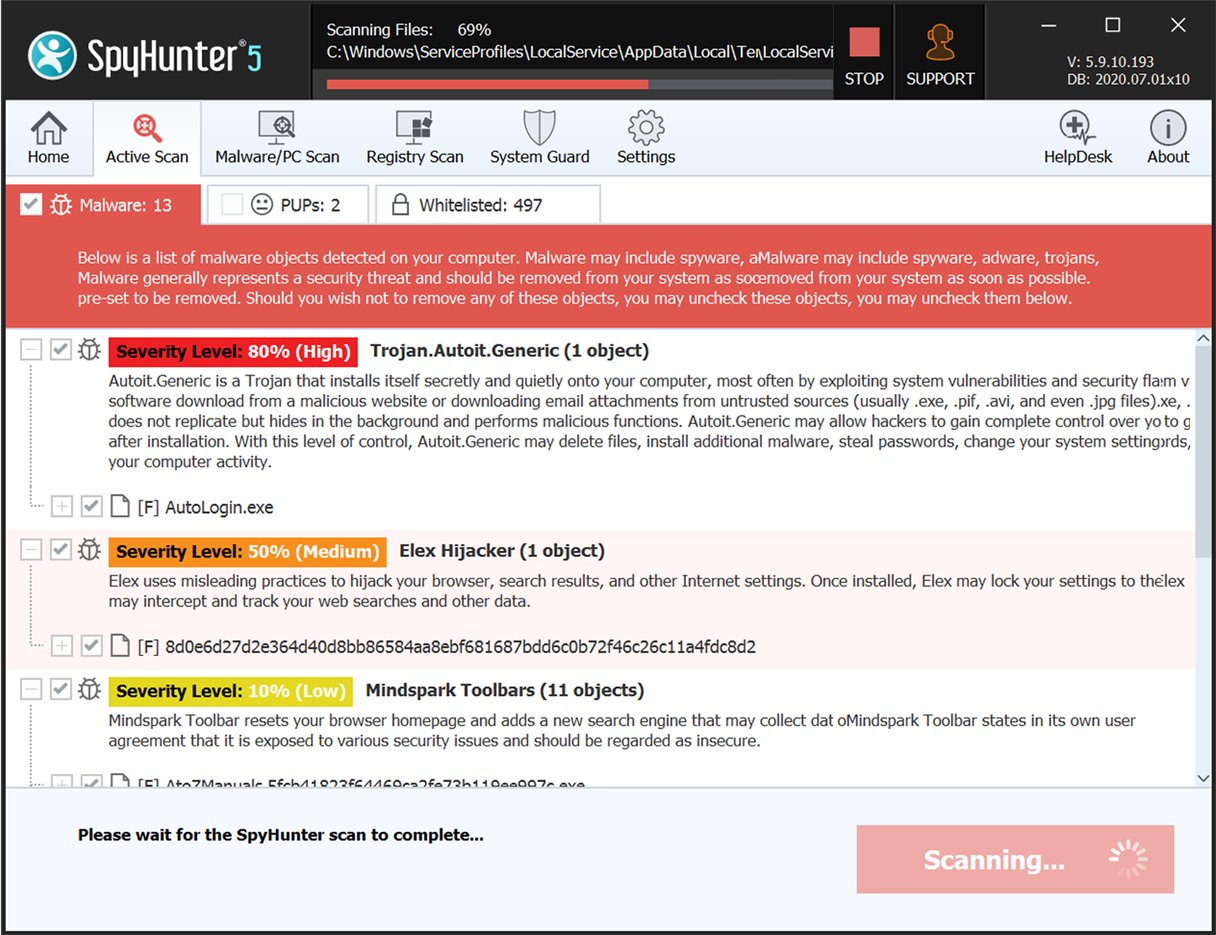Screen dimensions: 1216x935
Task: Toggle the PUPs tab checkbox
Action: point(232,205)
